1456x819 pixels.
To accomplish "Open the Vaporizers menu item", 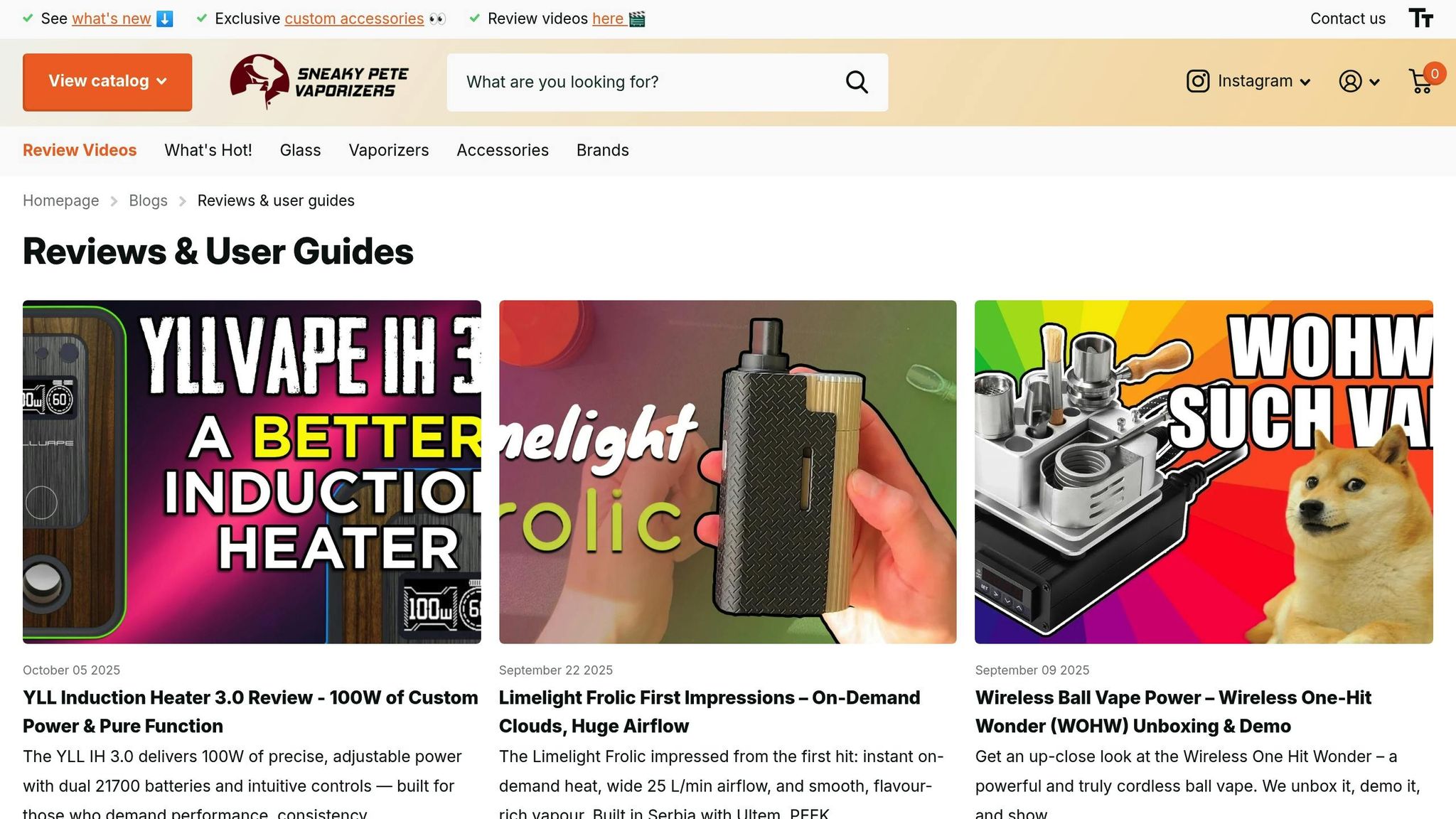I will 388,151.
